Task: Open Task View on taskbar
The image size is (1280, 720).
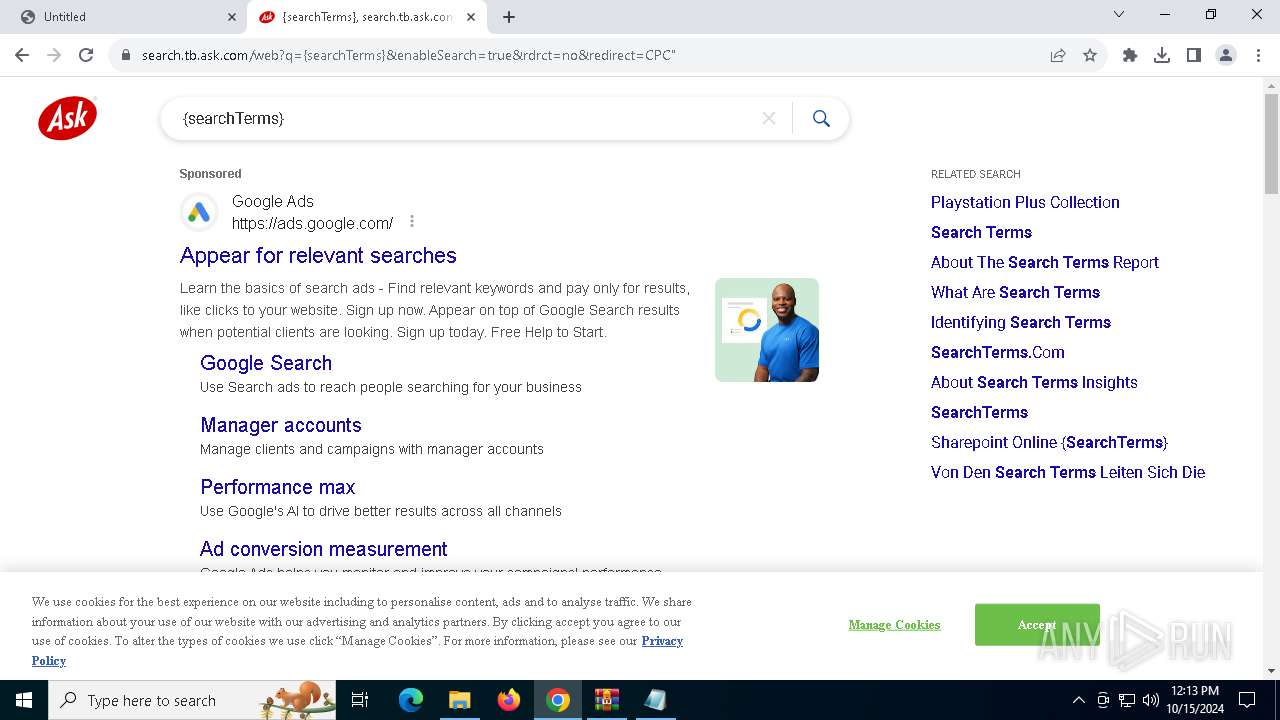Action: click(360, 700)
